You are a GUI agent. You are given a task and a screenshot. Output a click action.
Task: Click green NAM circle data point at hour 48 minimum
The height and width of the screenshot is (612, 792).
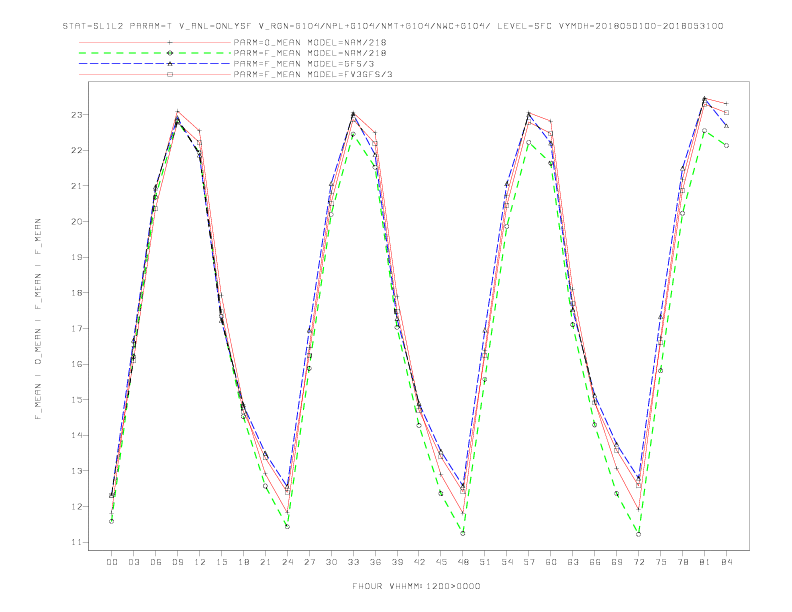point(463,533)
